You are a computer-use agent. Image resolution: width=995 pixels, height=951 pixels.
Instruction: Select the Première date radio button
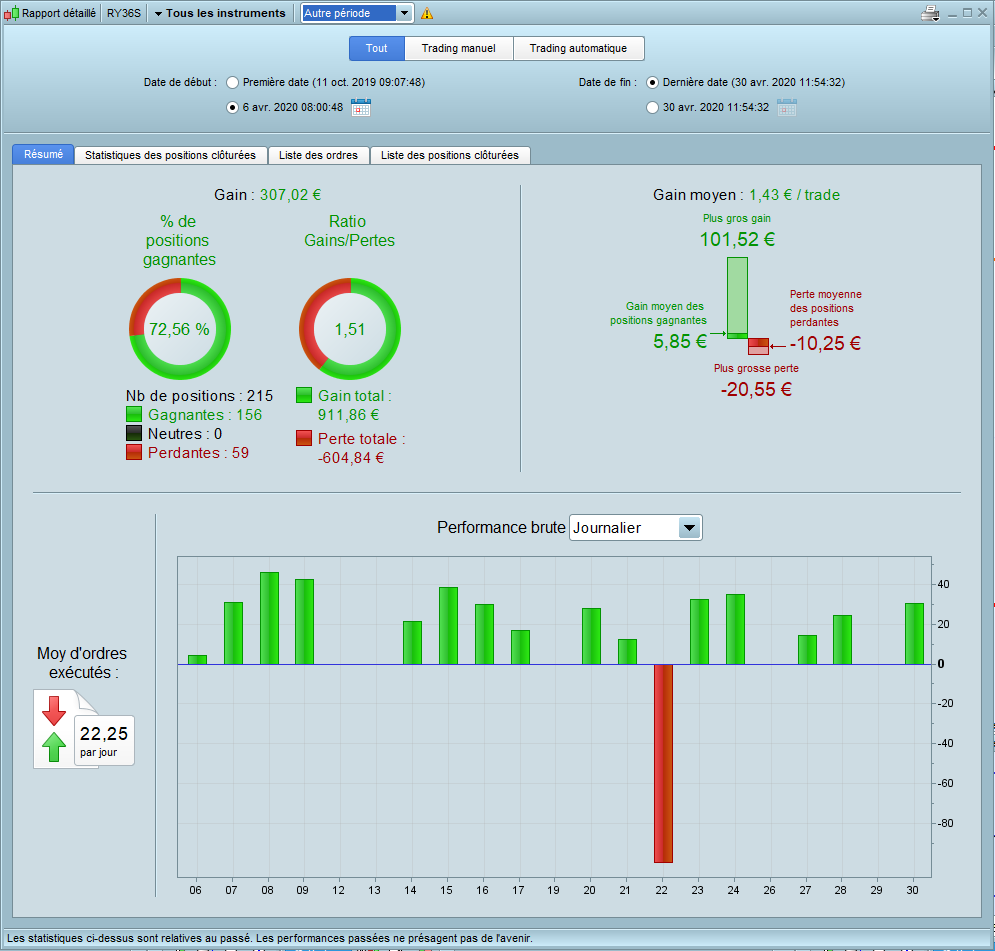(x=233, y=82)
